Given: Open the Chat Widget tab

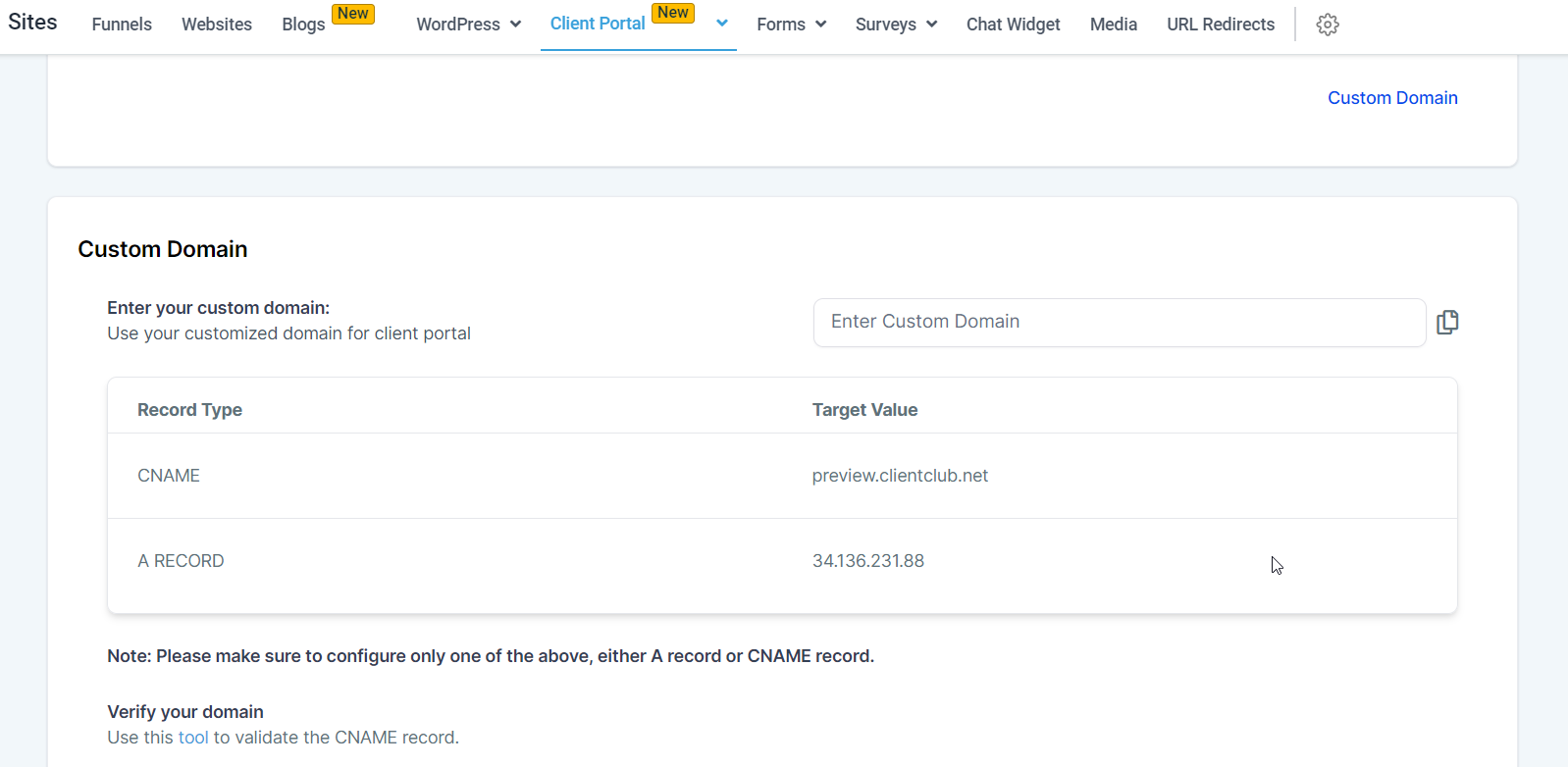Looking at the screenshot, I should (x=1013, y=25).
